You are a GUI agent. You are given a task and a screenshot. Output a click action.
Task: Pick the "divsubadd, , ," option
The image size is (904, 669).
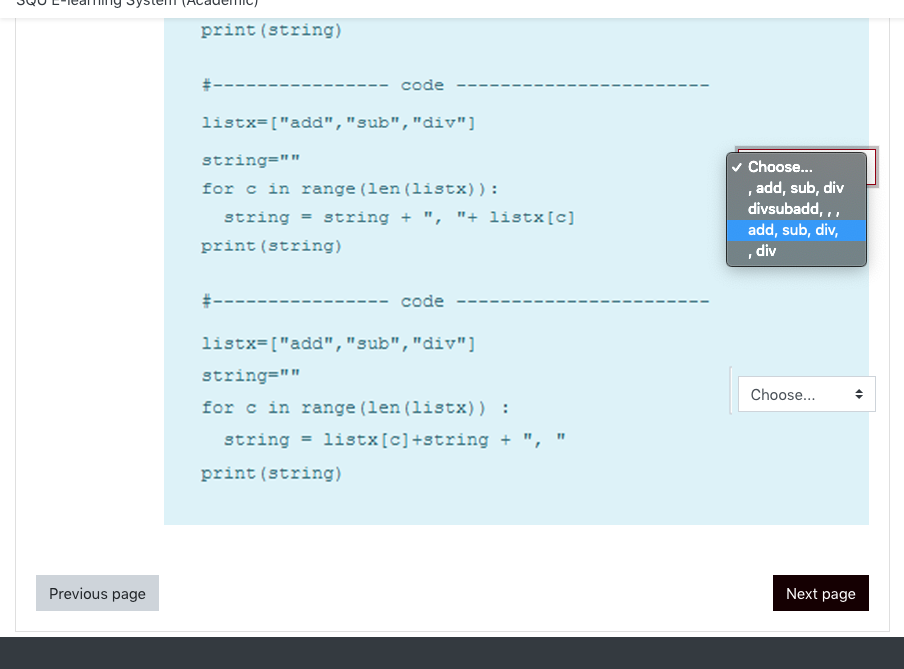pos(793,208)
